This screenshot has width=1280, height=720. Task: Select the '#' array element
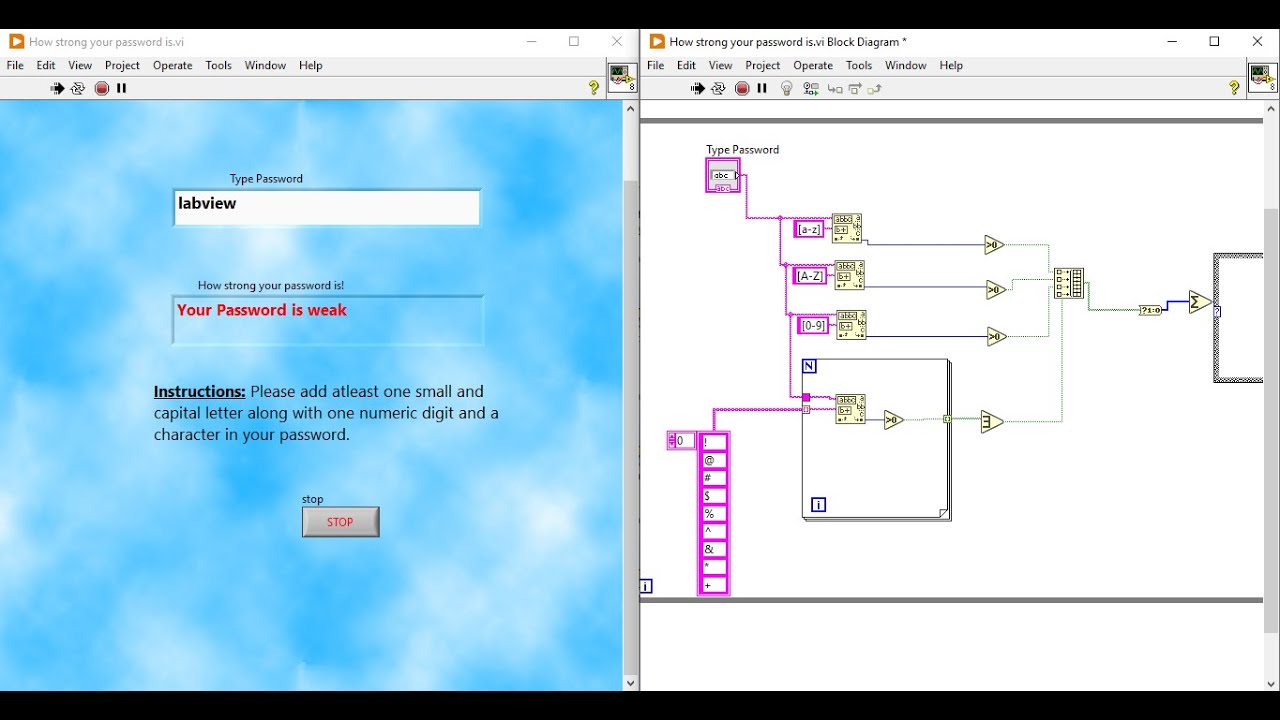tap(714, 478)
